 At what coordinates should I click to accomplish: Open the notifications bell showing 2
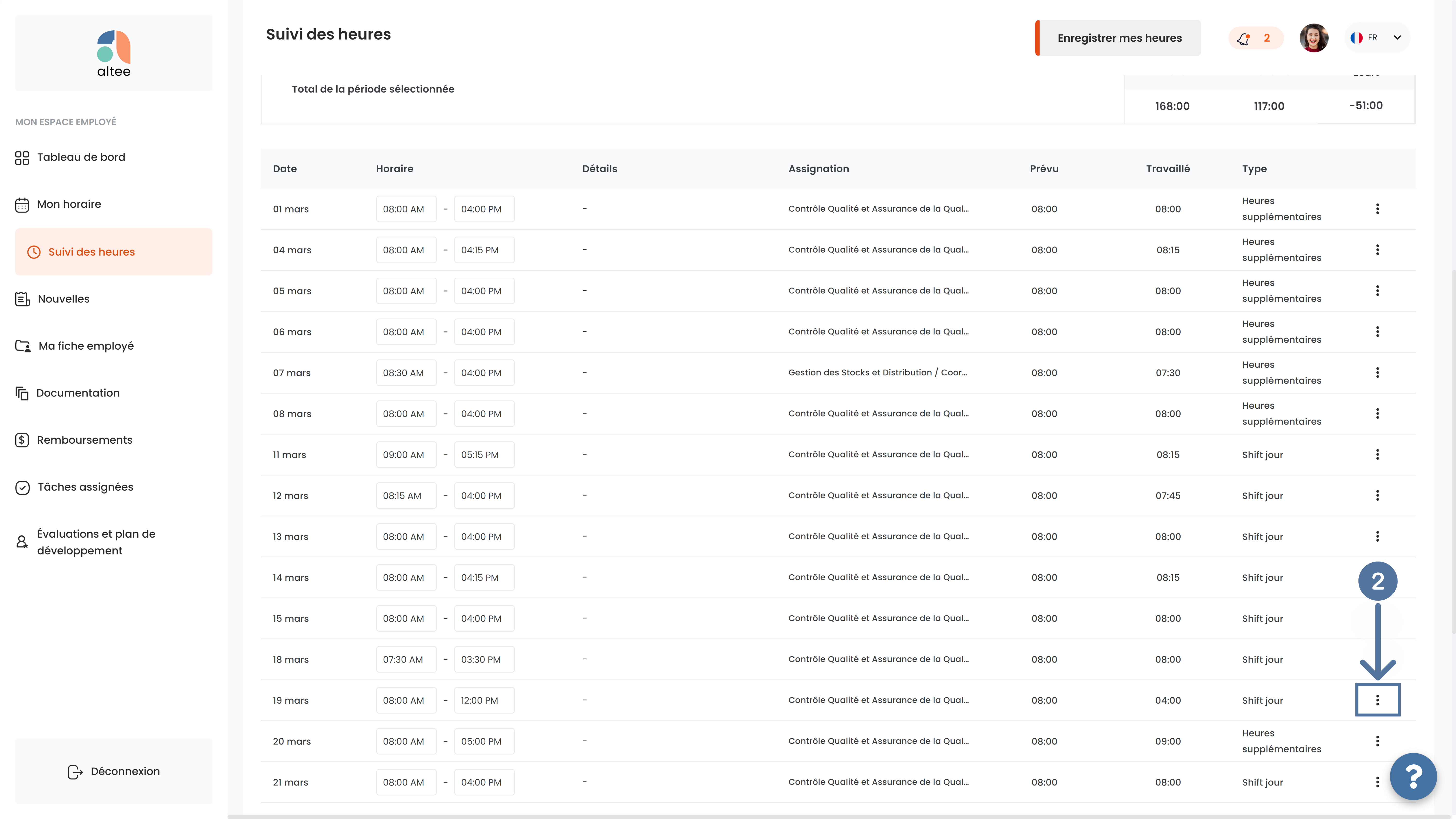(1255, 38)
